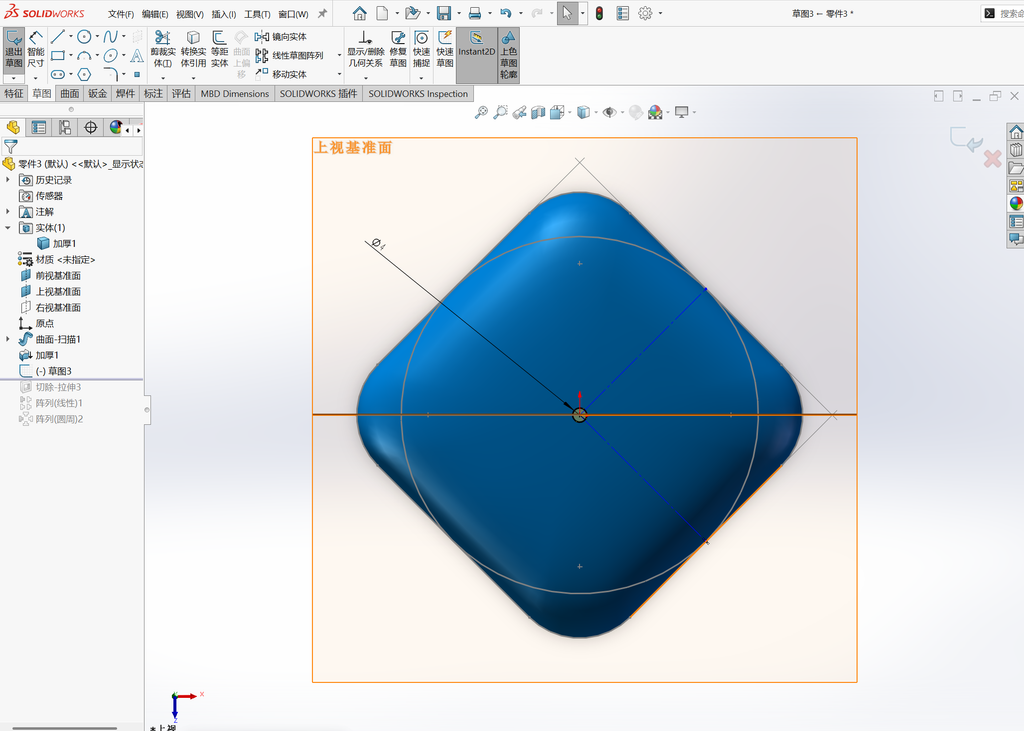
Task: Switch to the 评估 (Evaluate) tab
Action: pyautogui.click(x=181, y=93)
